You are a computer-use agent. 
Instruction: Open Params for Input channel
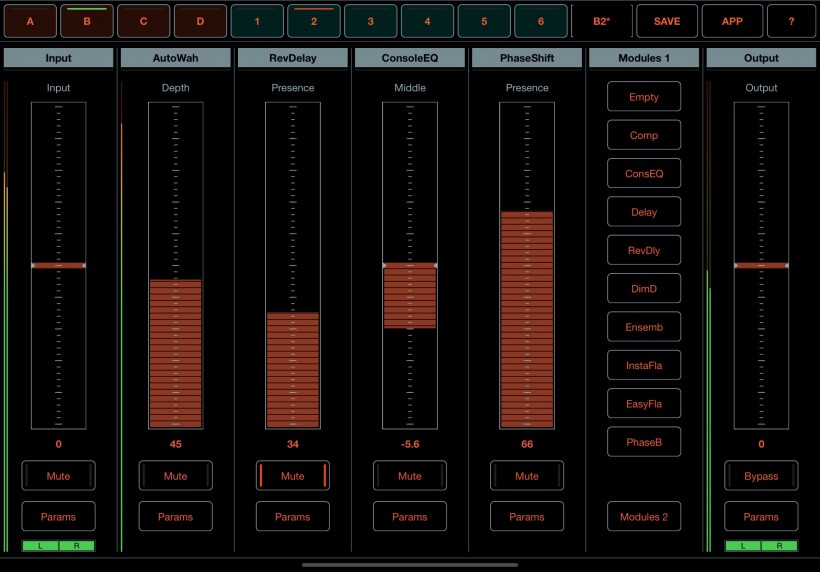[58, 517]
